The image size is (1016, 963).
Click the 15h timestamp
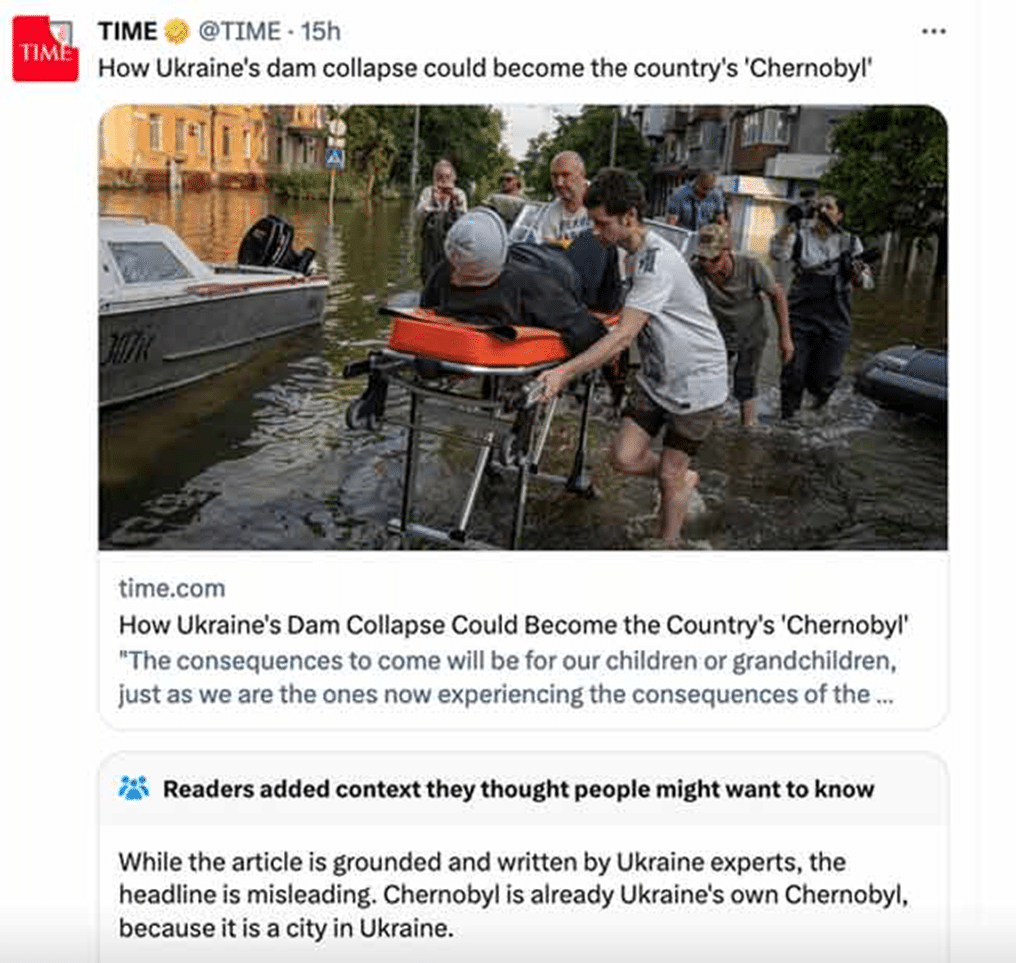(321, 31)
